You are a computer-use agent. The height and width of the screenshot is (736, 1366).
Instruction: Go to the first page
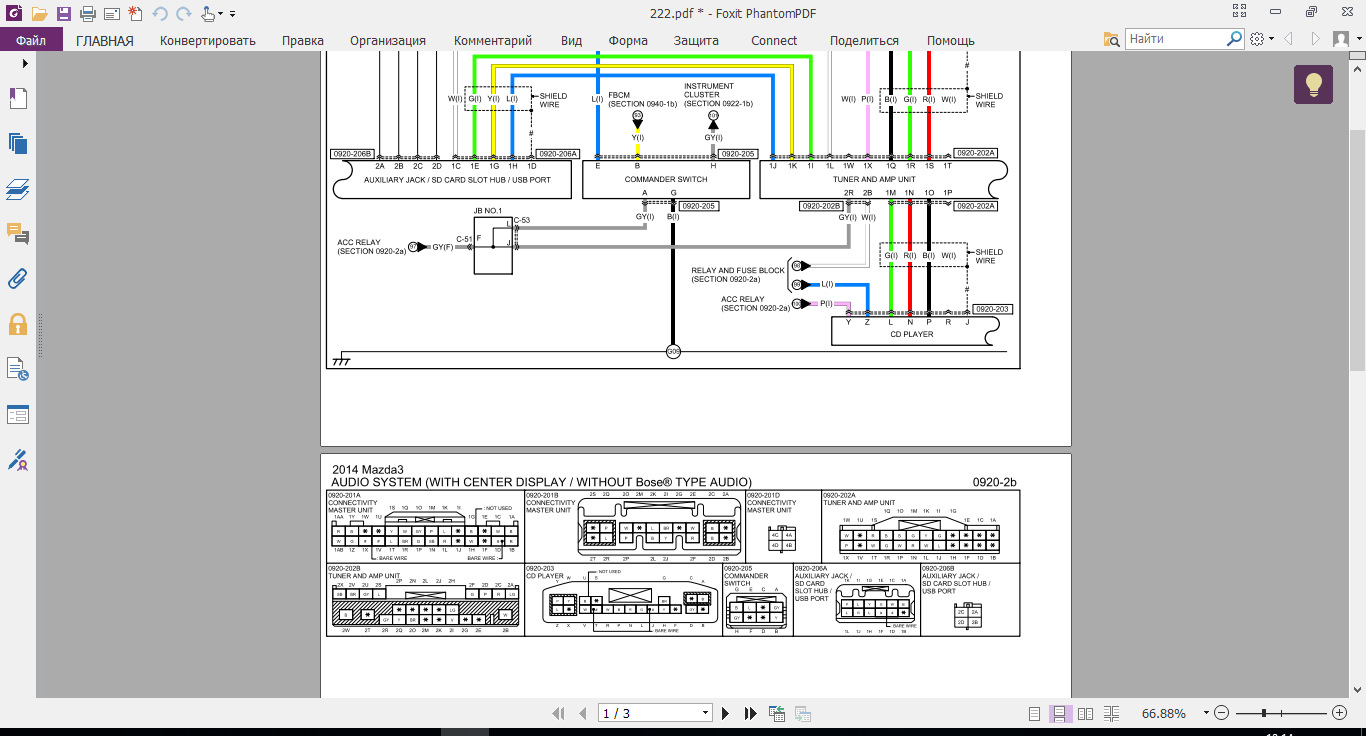point(560,713)
